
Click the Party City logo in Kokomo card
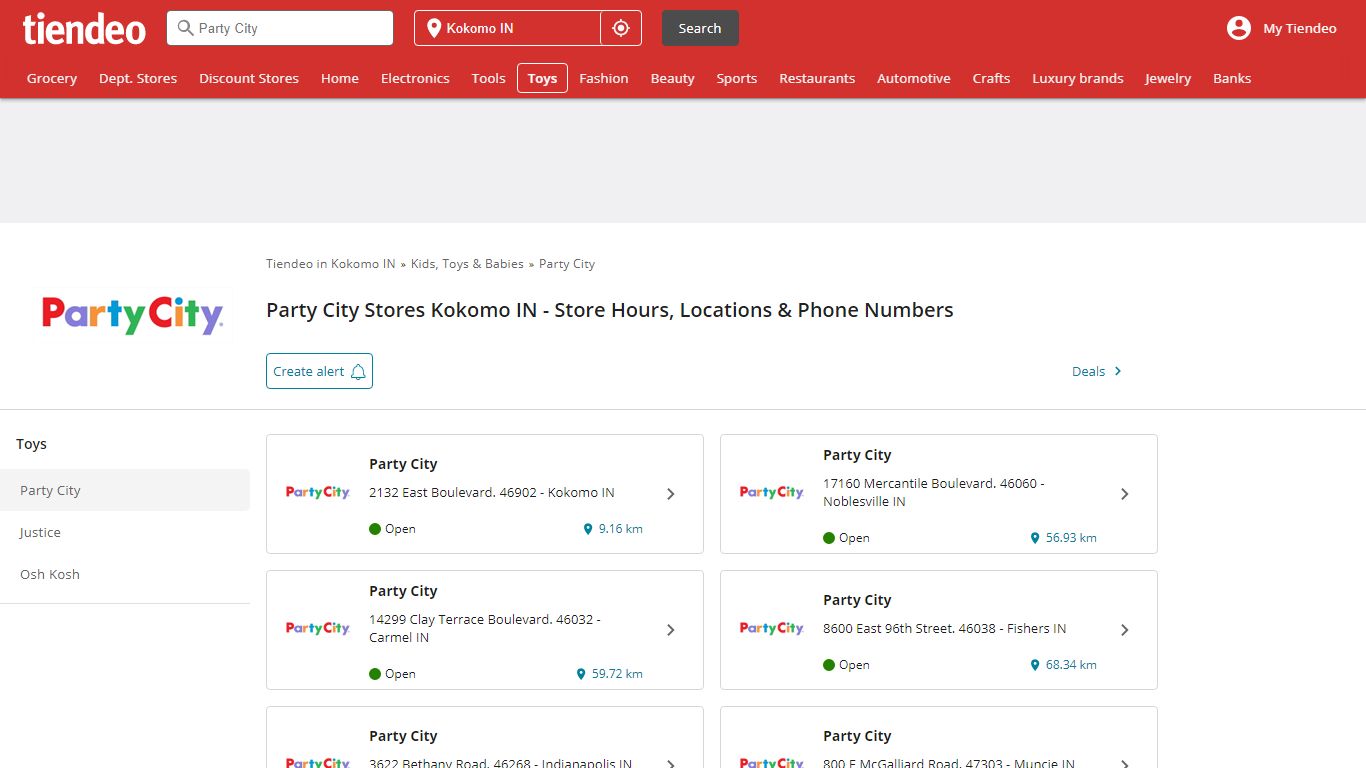(318, 492)
